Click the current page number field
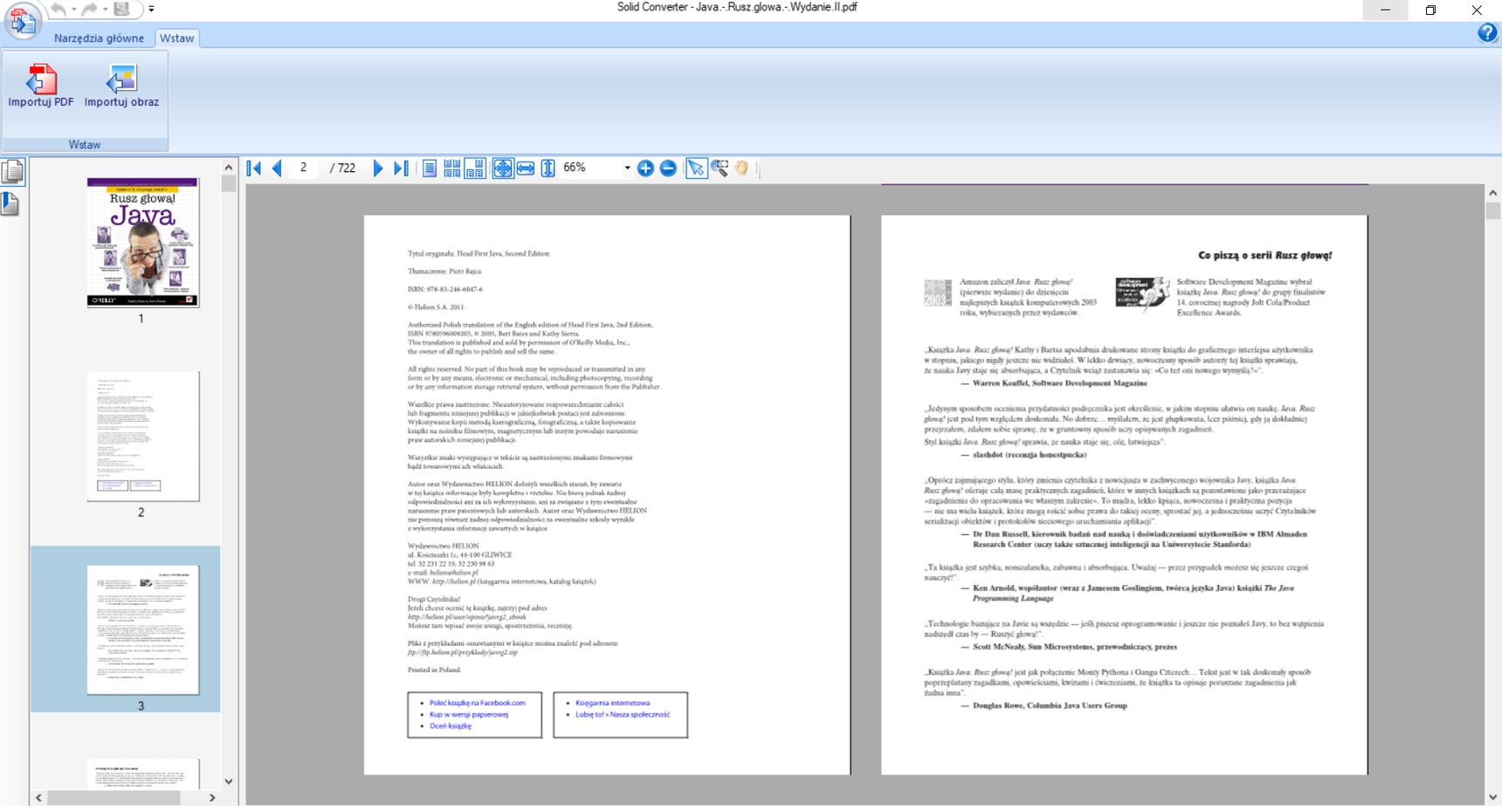The height and width of the screenshot is (812, 1502). tap(304, 168)
